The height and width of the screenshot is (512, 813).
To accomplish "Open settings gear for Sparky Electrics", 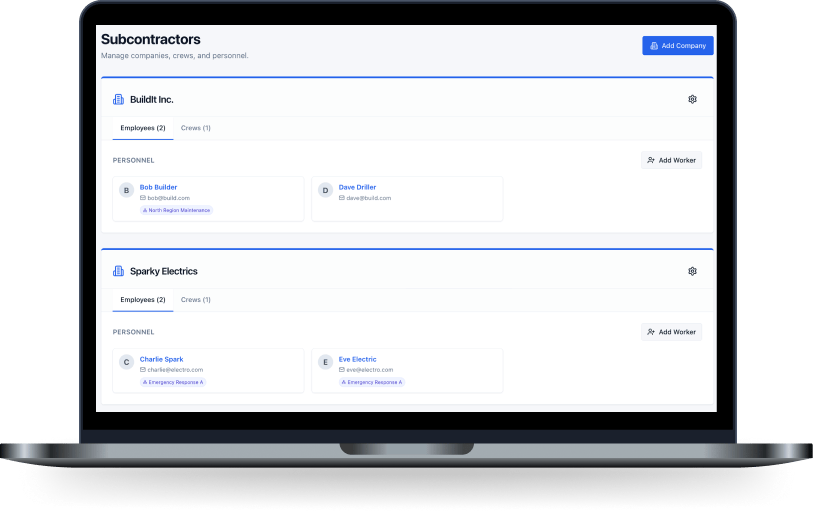I will point(692,271).
